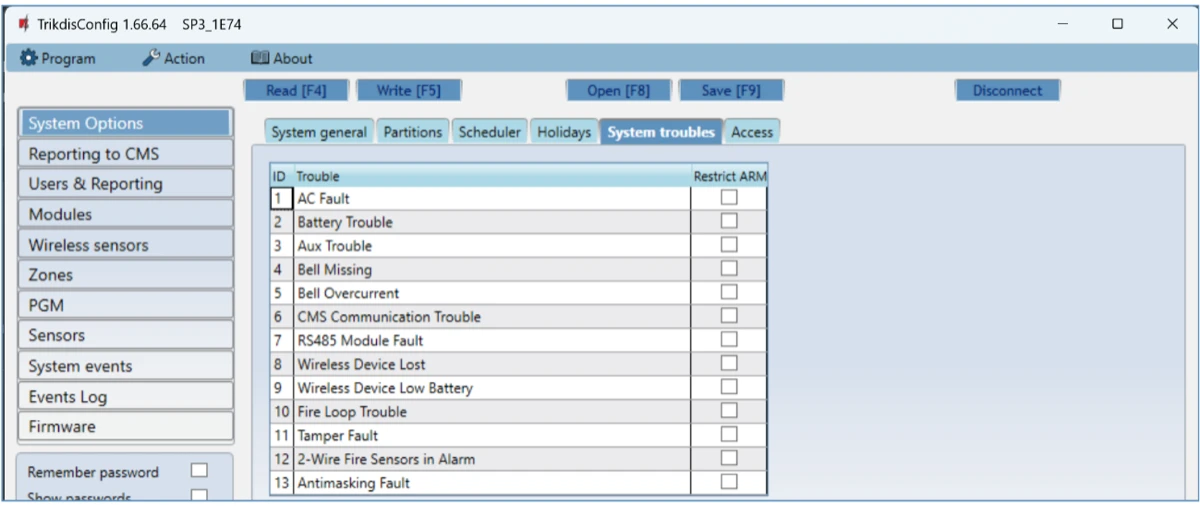This screenshot has width=1200, height=506.
Task: Click the TrikdisConfig app icon in title bar
Action: coord(23,23)
